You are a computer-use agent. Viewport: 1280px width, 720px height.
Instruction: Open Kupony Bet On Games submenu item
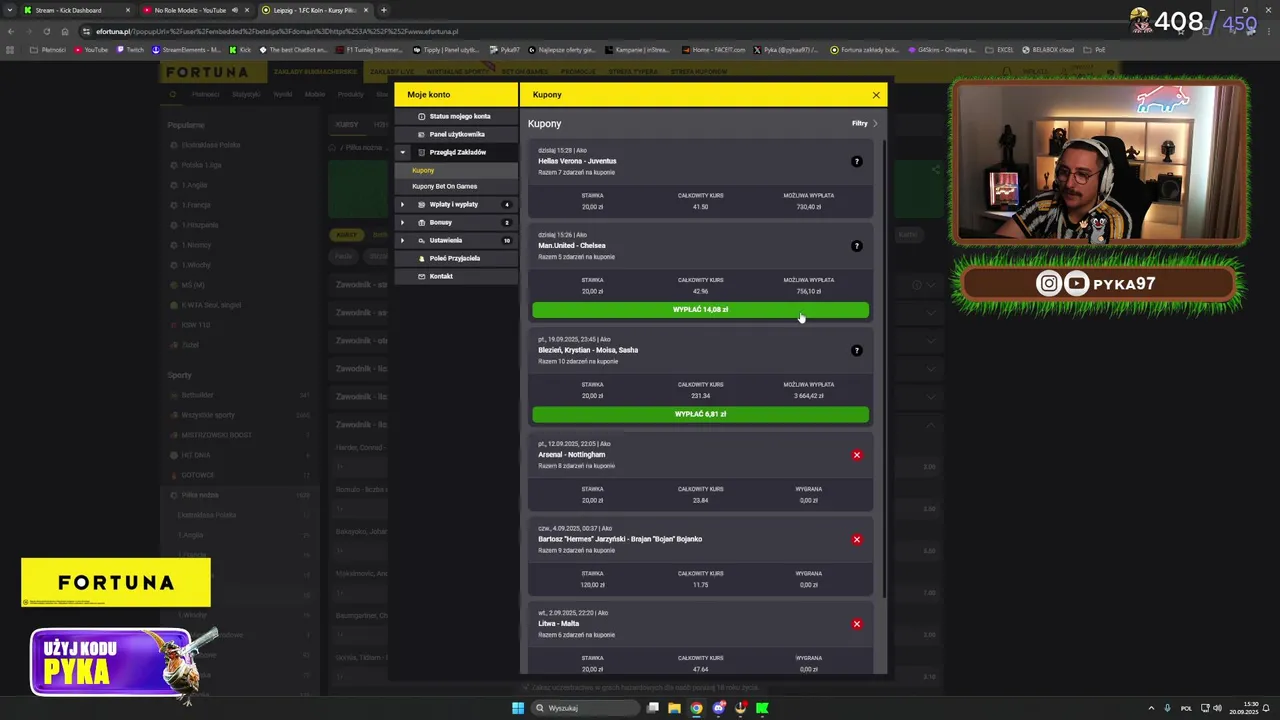coord(456,186)
